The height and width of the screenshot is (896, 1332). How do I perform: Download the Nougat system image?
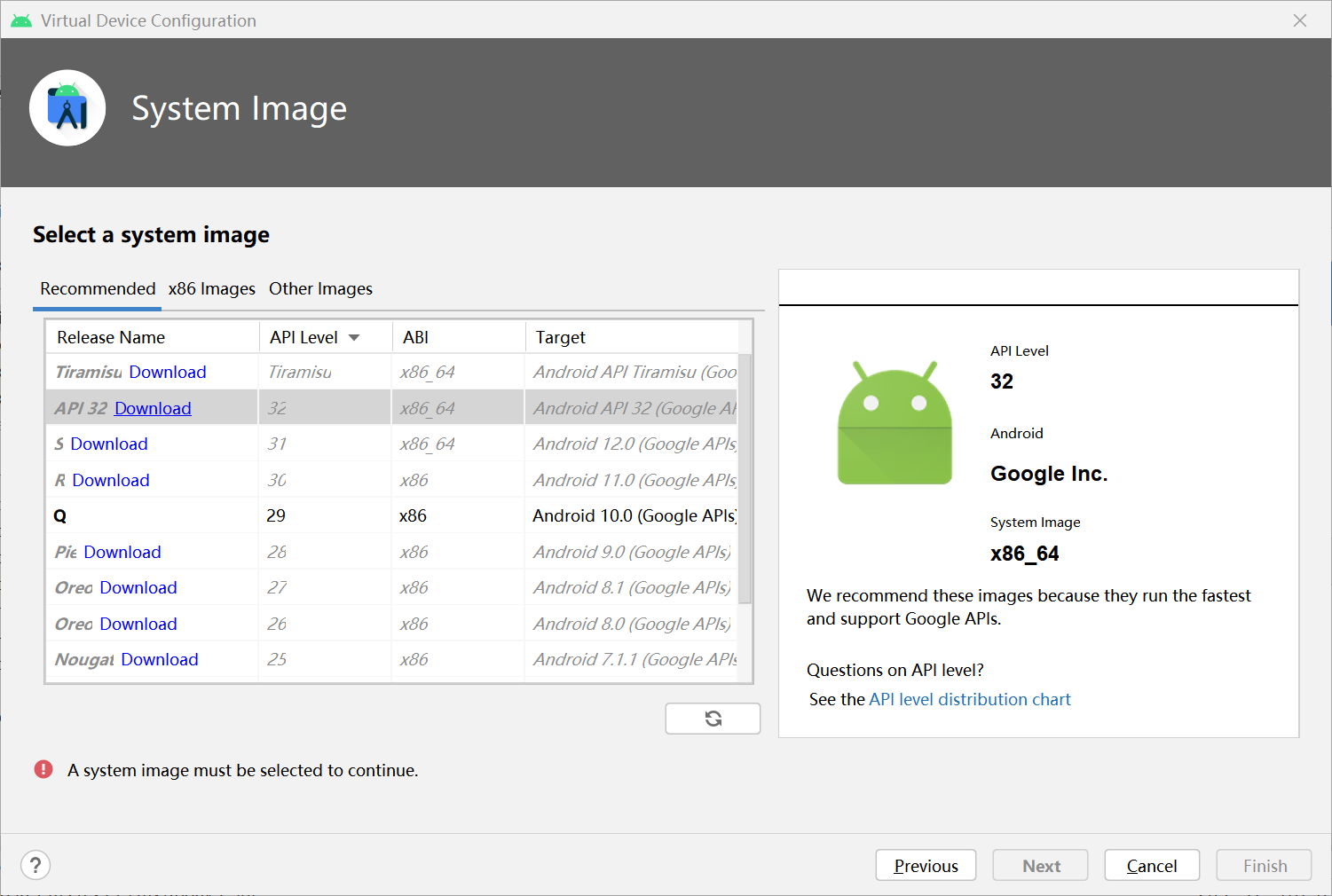pos(160,659)
